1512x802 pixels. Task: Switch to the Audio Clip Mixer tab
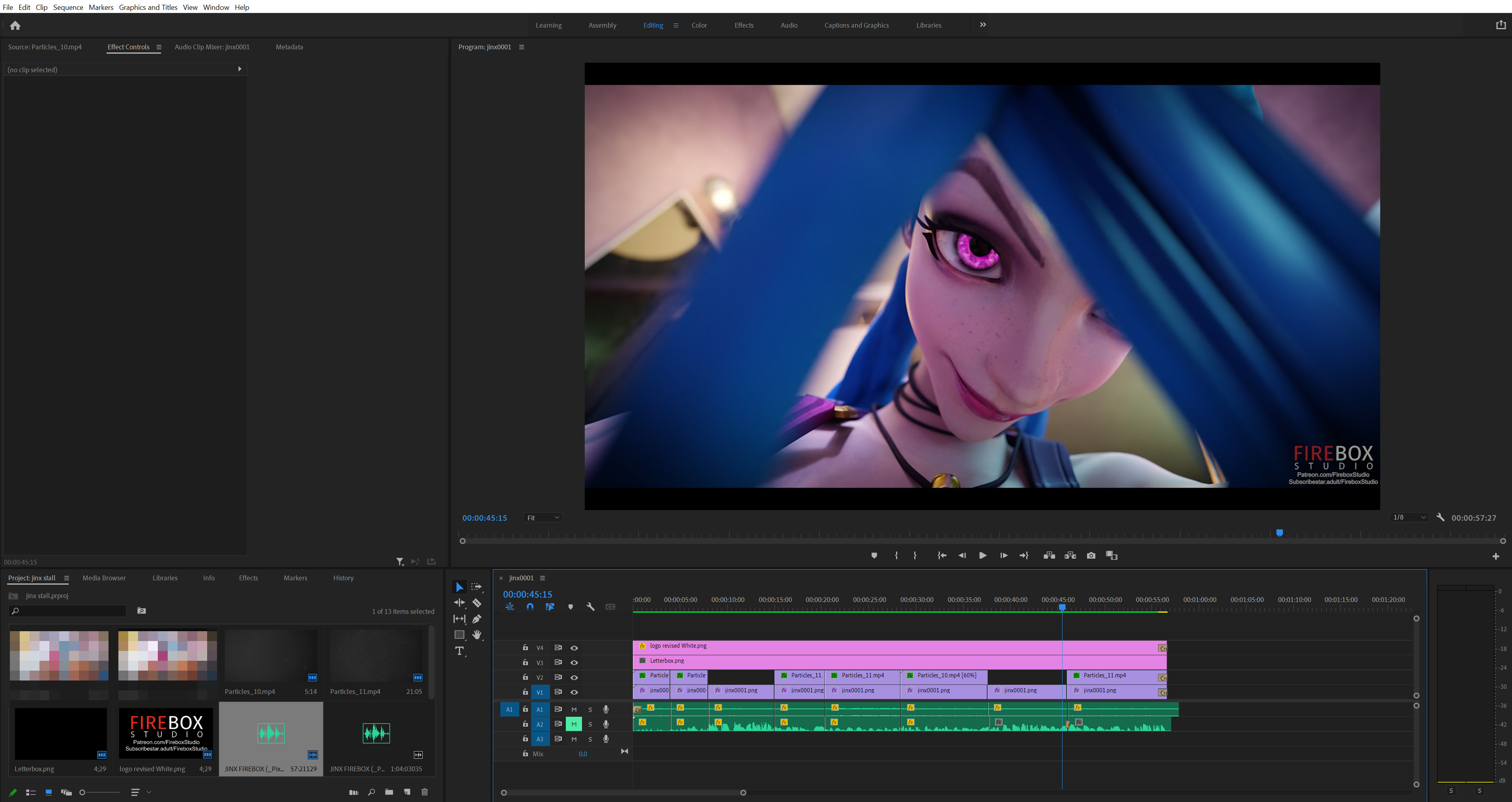[x=212, y=47]
